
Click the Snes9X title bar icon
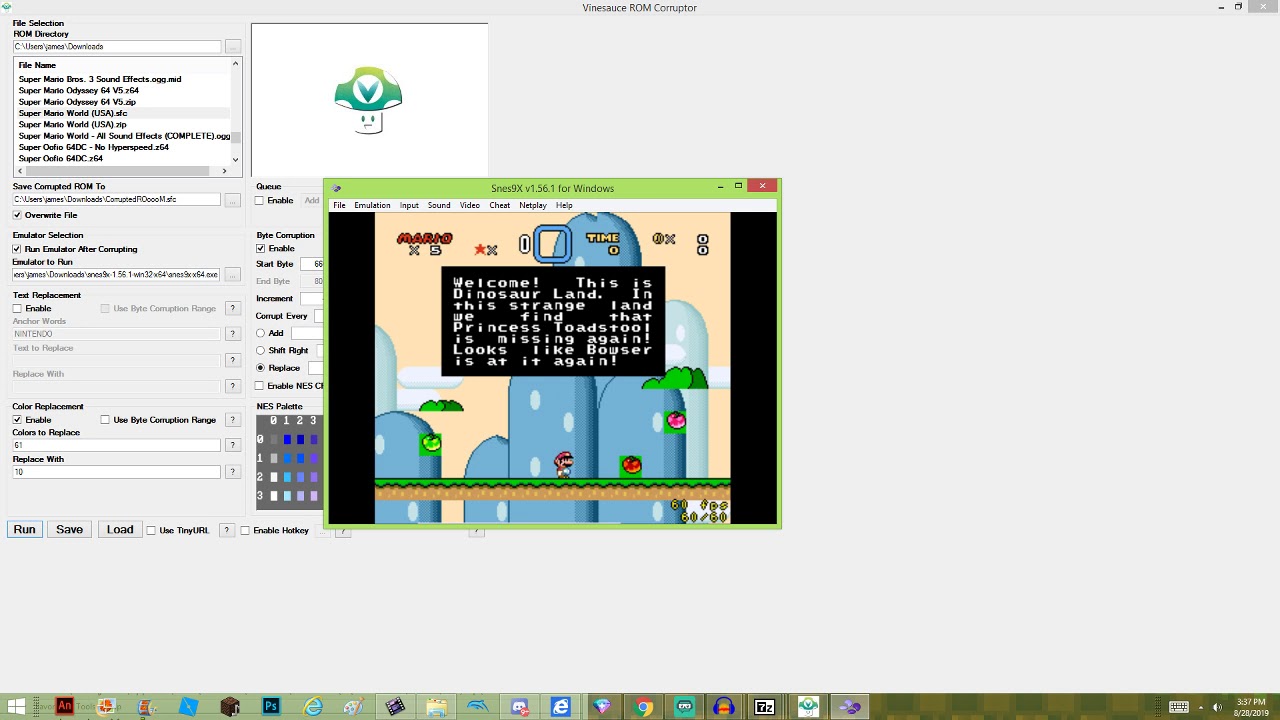click(336, 188)
